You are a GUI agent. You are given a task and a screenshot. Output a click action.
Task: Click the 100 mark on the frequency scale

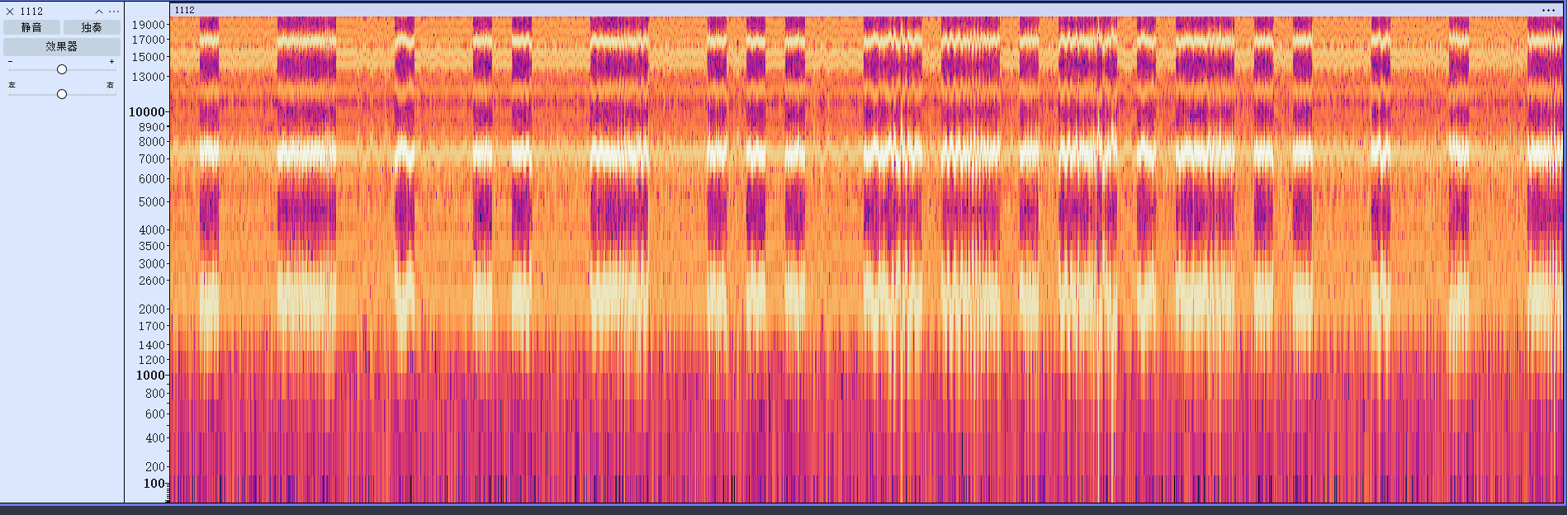point(154,483)
